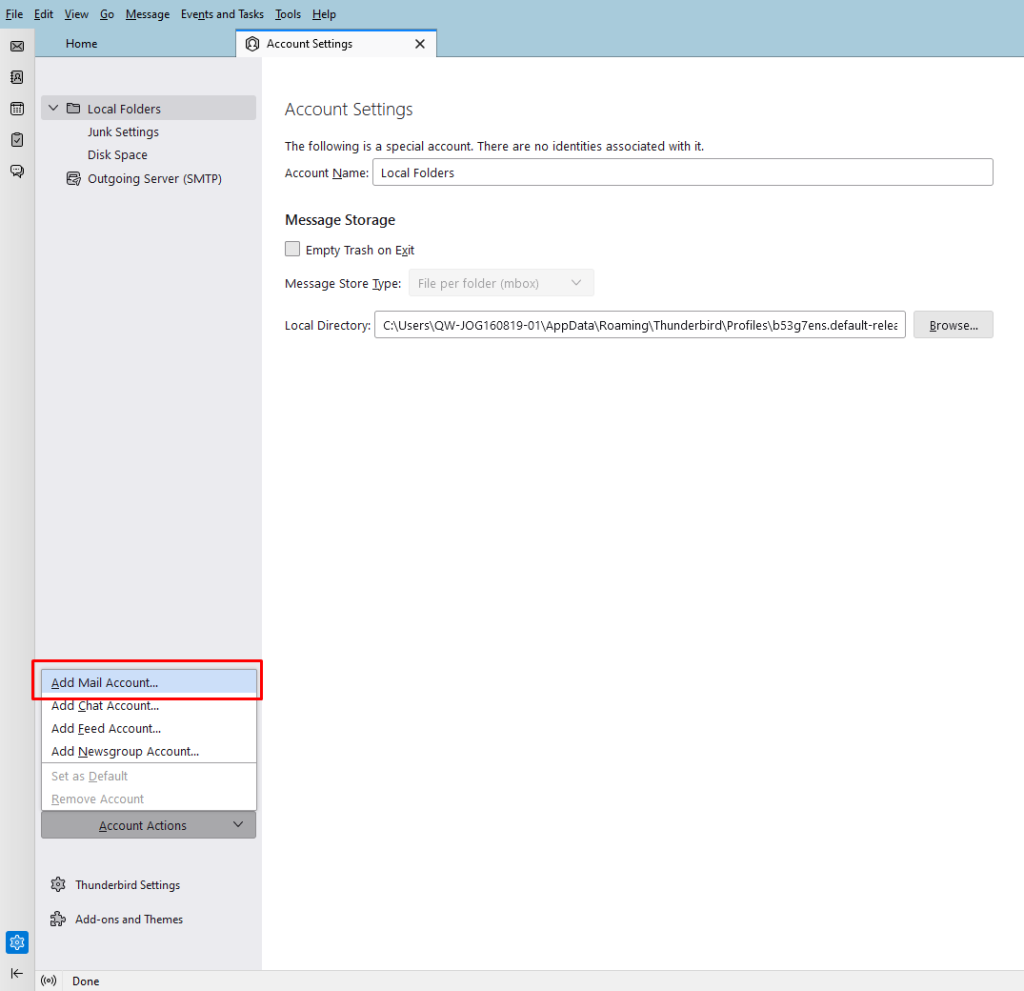Open Thunderbird Settings link
The image size is (1024, 991).
(x=127, y=885)
